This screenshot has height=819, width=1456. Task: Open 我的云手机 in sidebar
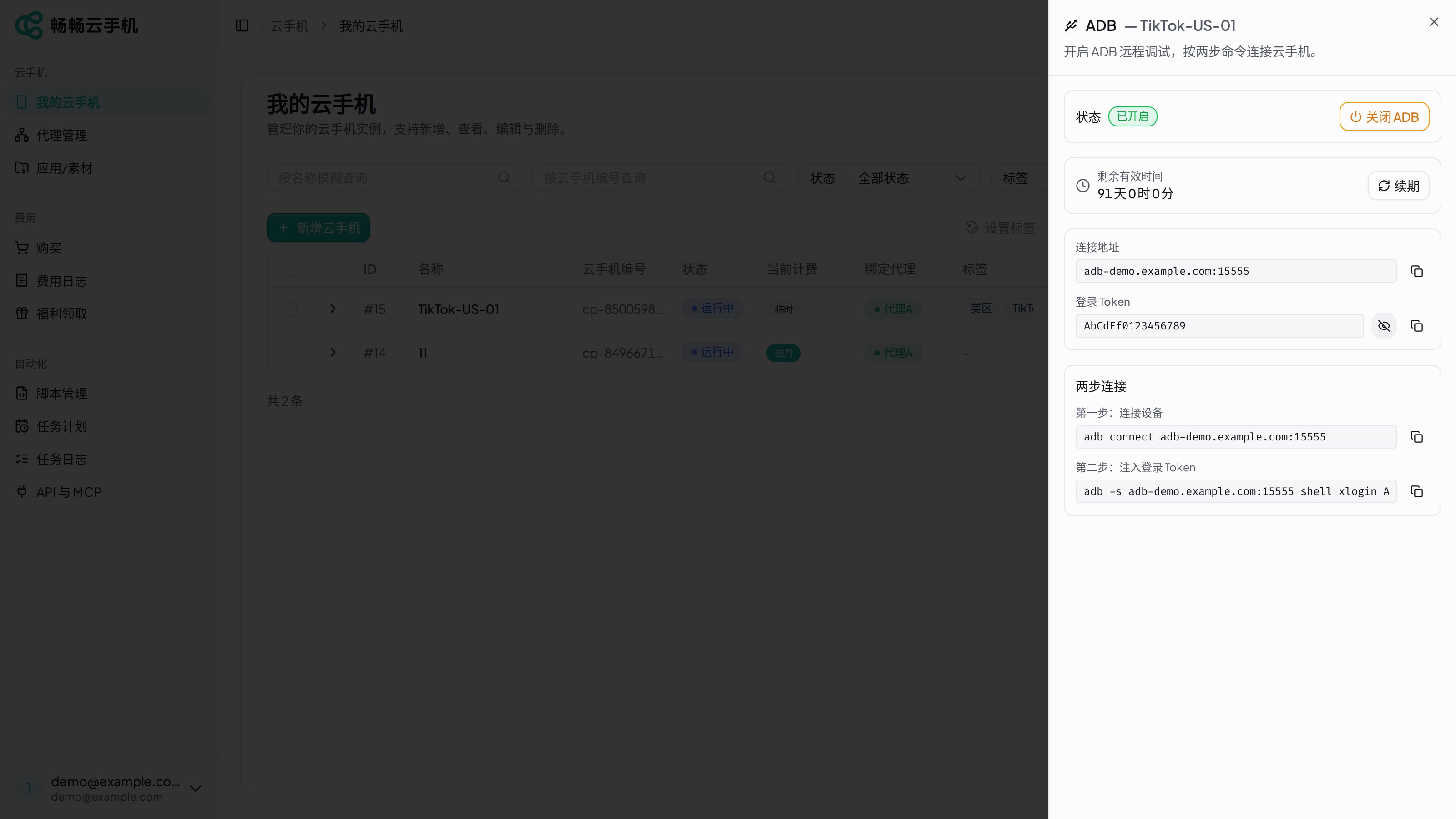pos(109,102)
